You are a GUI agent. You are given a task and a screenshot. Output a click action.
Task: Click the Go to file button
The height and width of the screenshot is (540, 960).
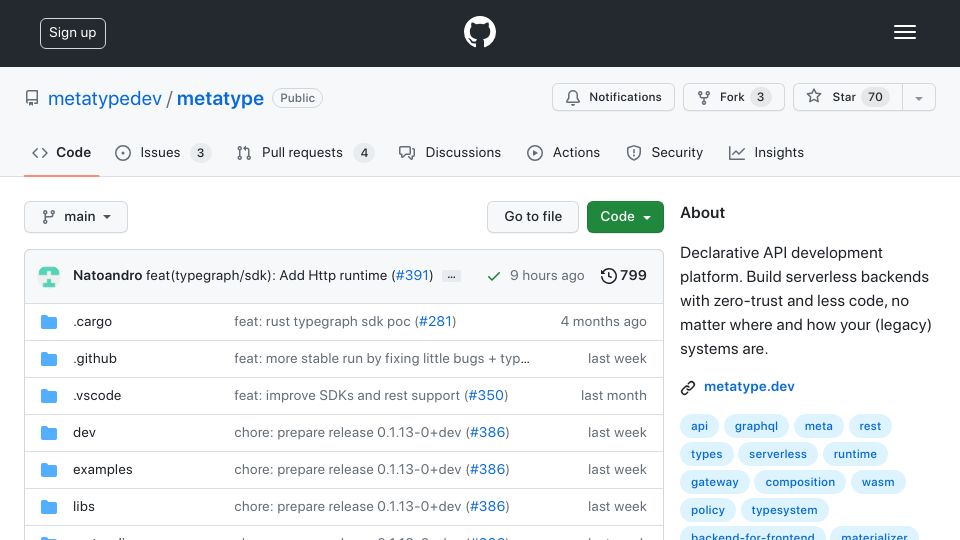tap(533, 217)
